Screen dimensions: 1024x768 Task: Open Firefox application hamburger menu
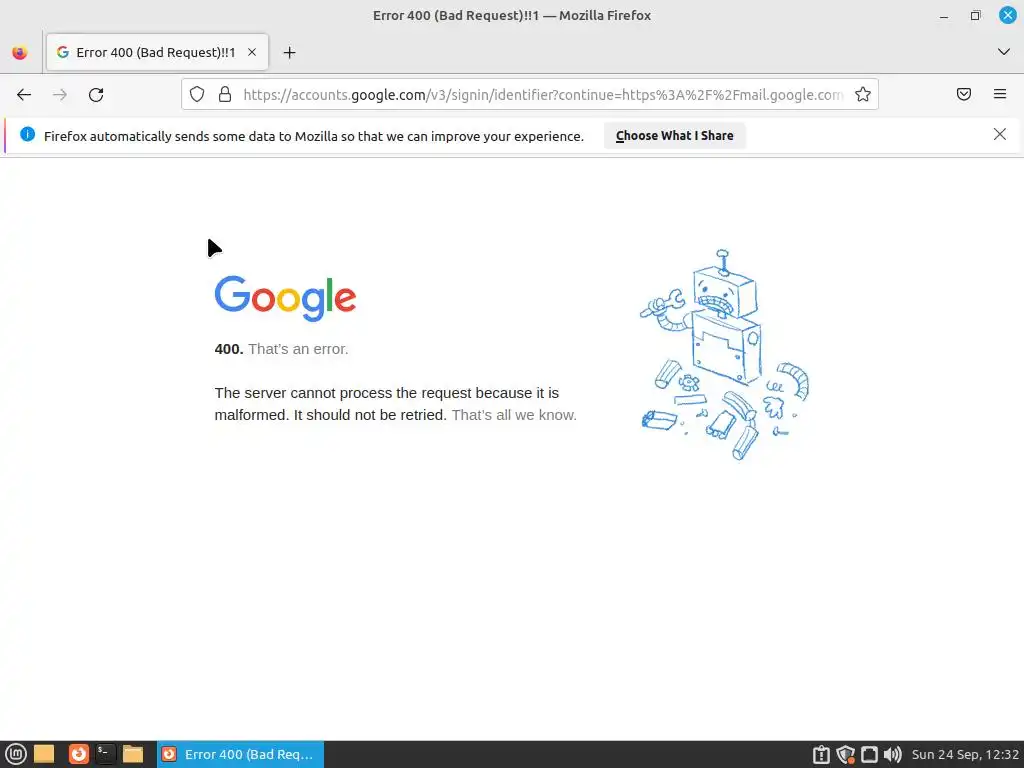pyautogui.click(x=1000, y=95)
